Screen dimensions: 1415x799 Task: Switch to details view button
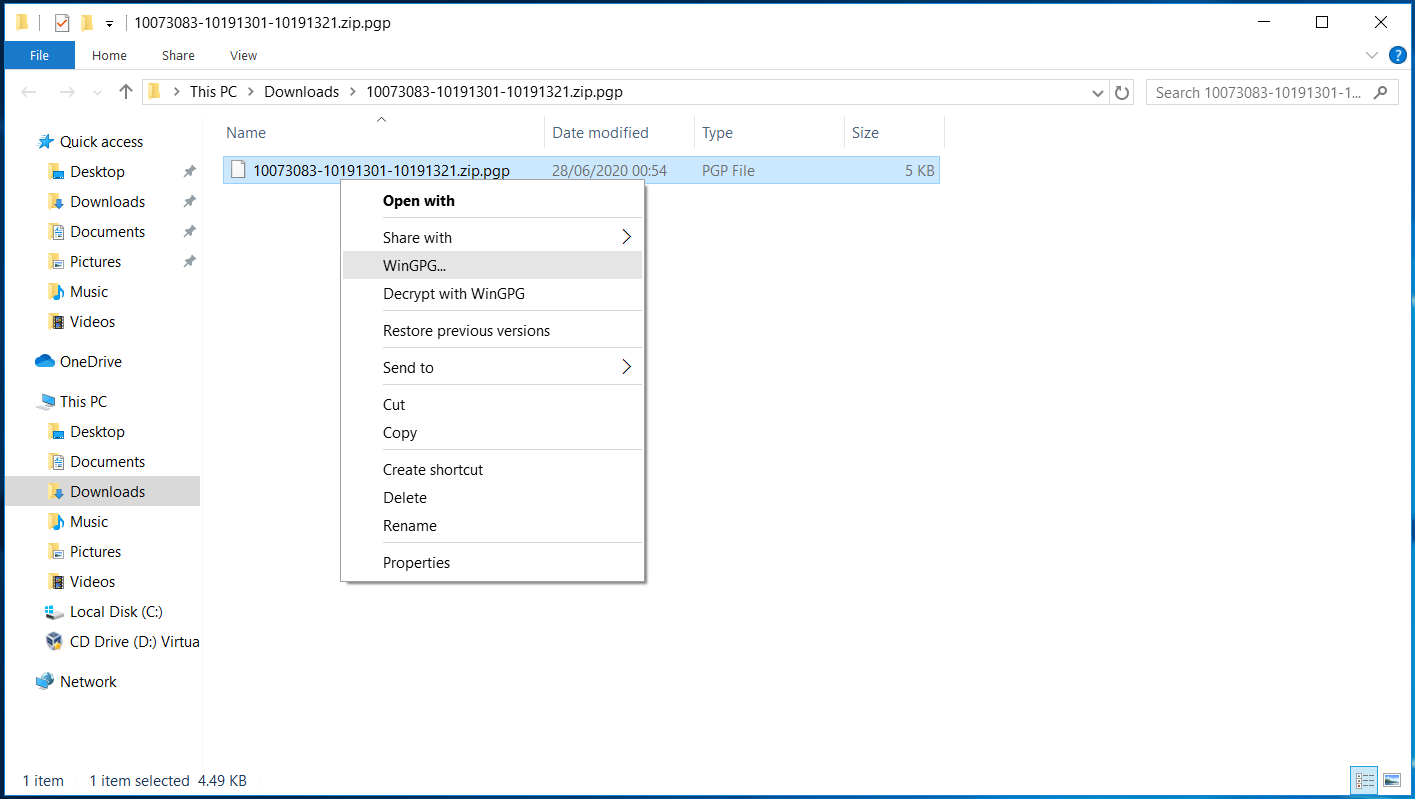[x=1363, y=781]
